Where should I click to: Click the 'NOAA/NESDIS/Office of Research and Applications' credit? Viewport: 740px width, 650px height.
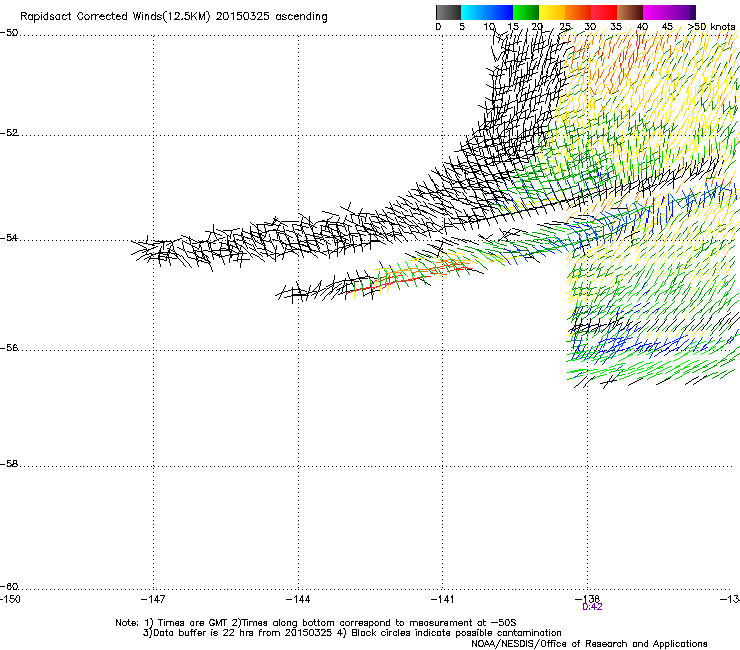(589, 644)
